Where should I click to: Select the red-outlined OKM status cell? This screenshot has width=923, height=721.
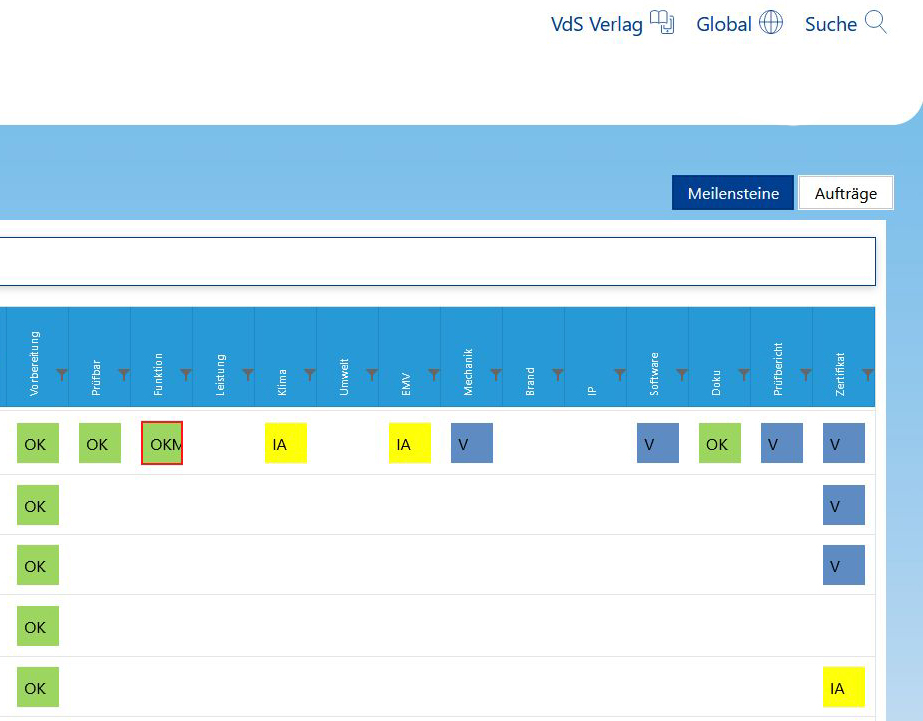tap(162, 443)
